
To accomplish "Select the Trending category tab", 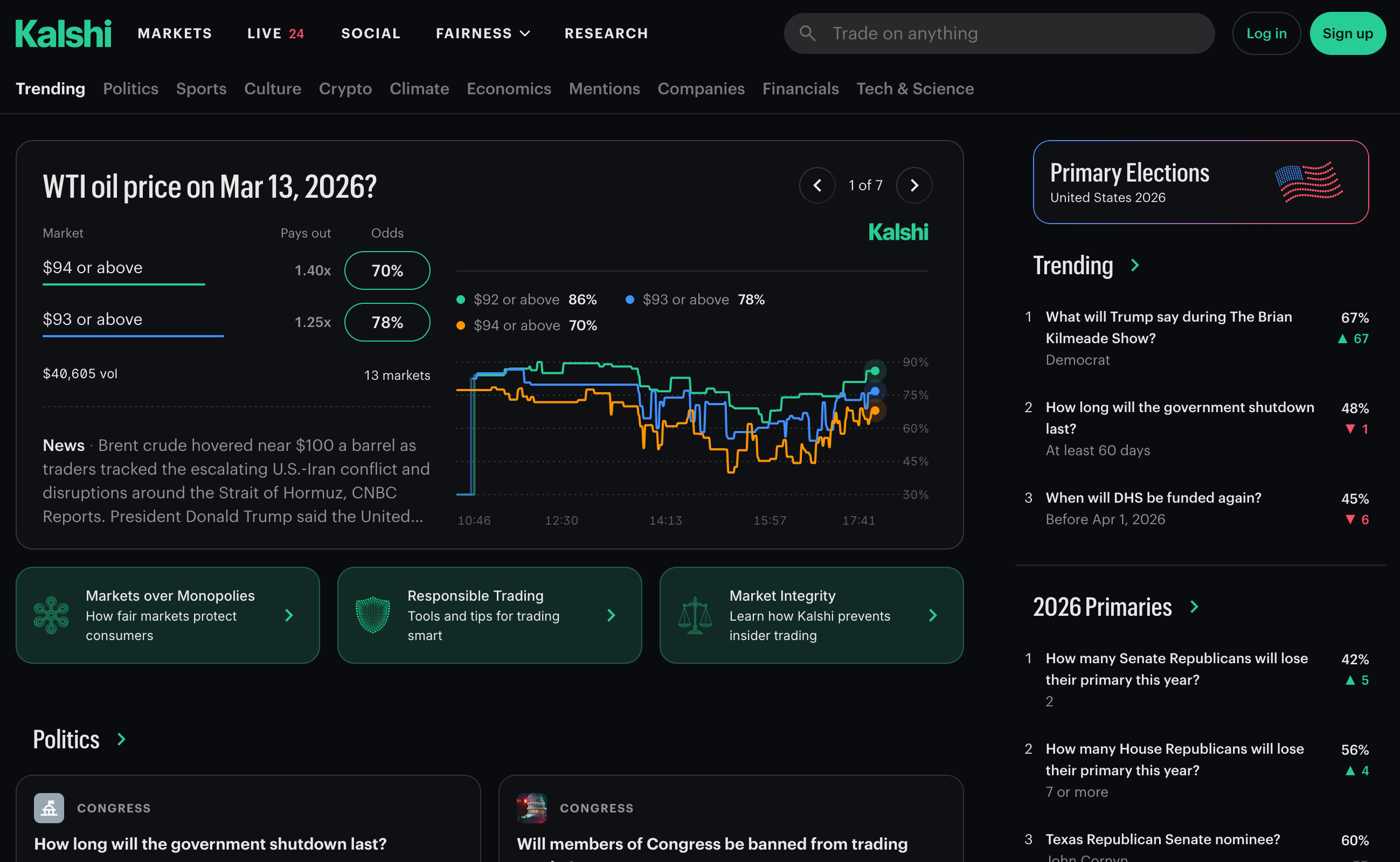I will click(50, 89).
